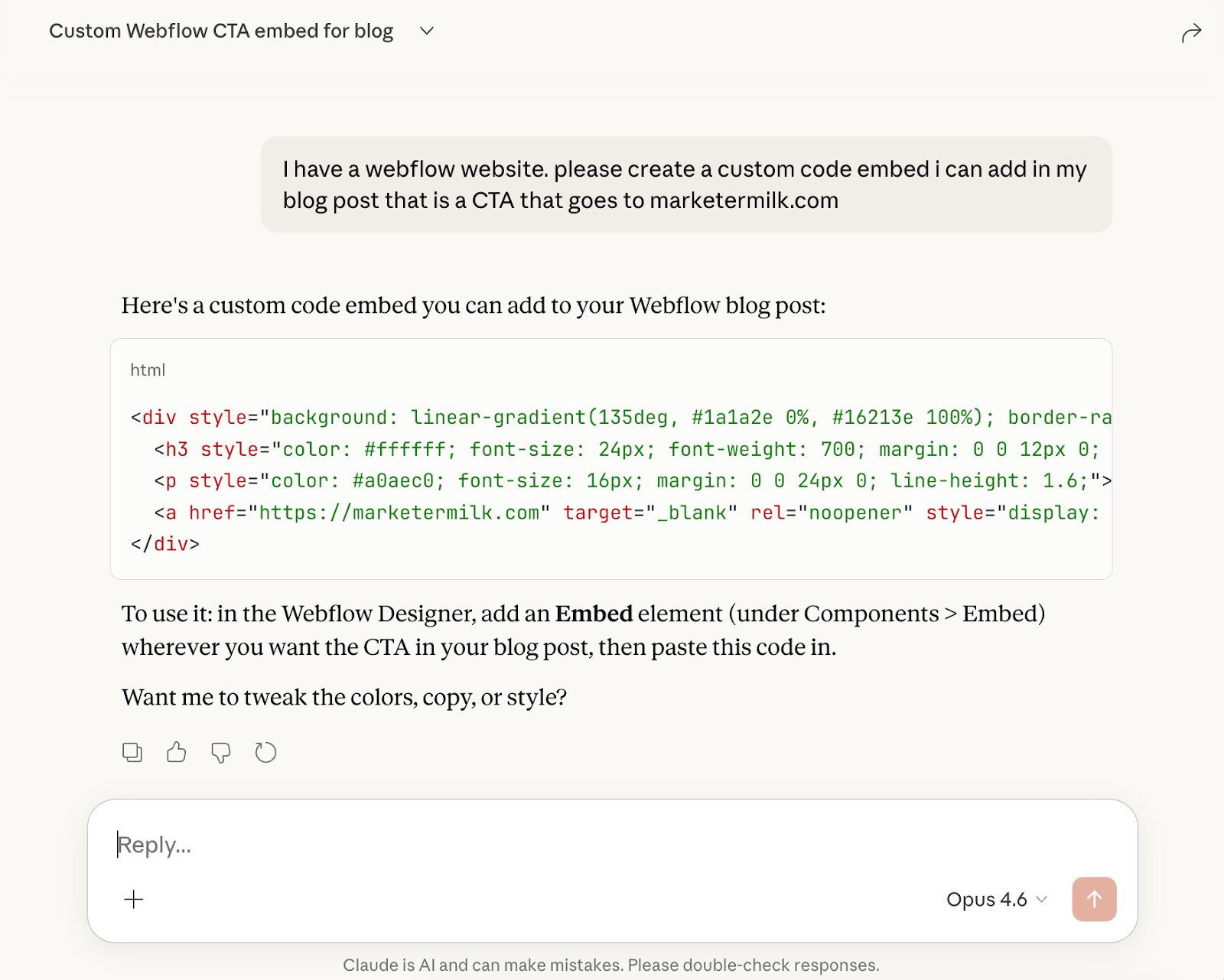Open attachment options with the plus icon
The width and height of the screenshot is (1224, 980).
pos(134,900)
